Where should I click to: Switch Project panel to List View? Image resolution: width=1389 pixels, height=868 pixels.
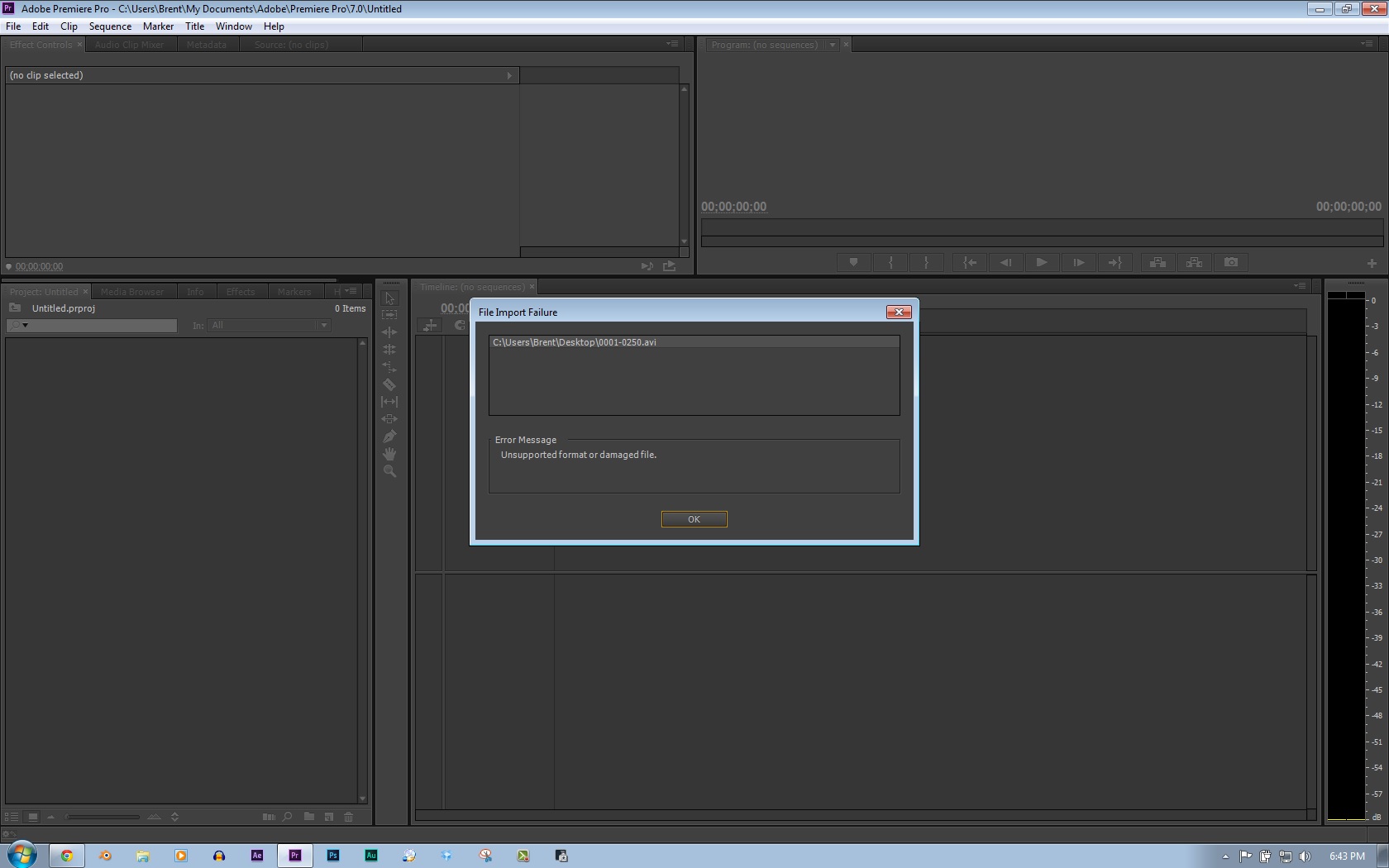12,817
